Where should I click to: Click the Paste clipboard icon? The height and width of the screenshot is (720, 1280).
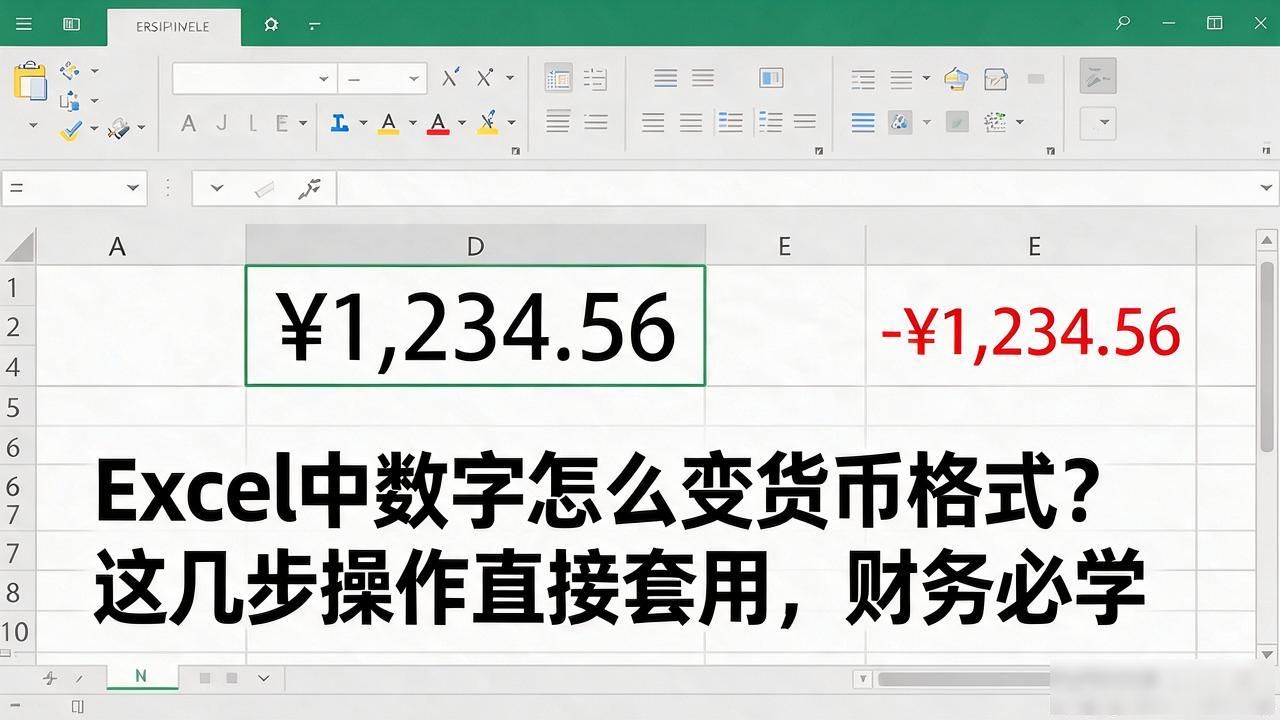30,82
